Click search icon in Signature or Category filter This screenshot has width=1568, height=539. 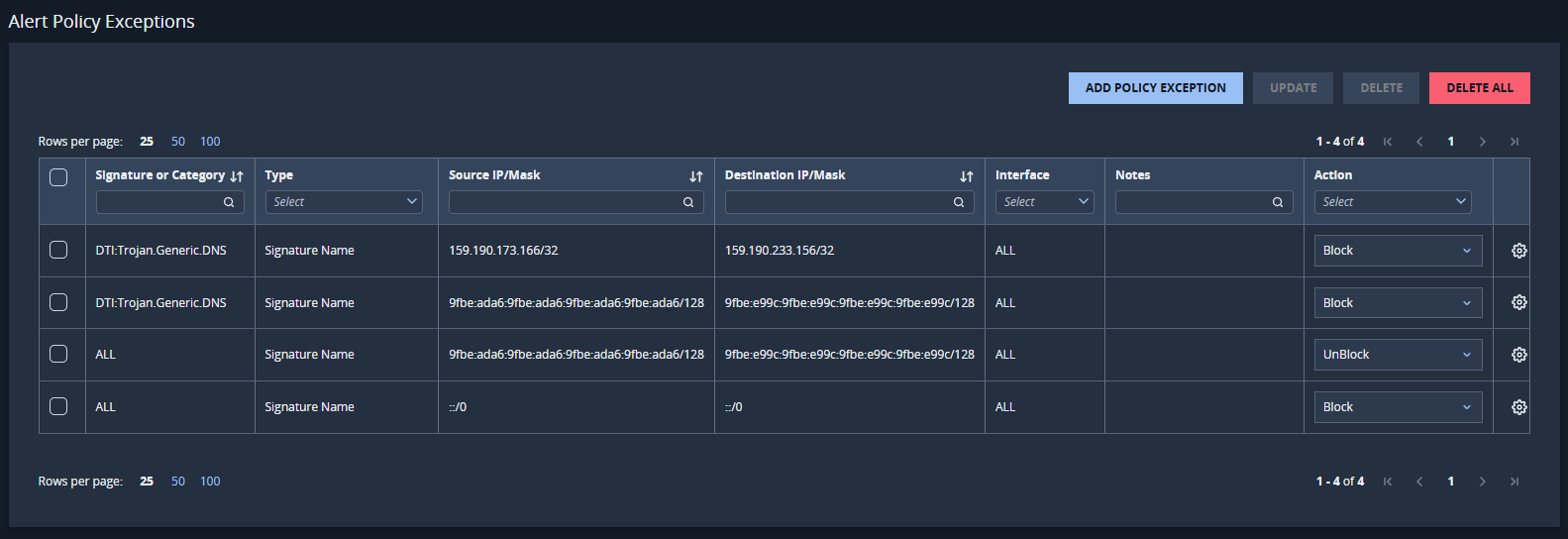(229, 202)
